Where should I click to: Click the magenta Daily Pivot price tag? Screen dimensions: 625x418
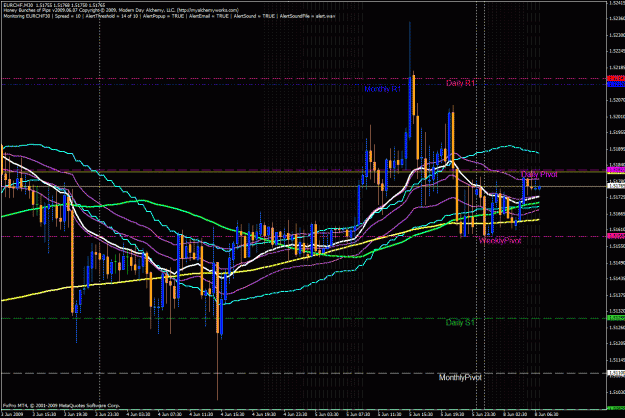616,170
